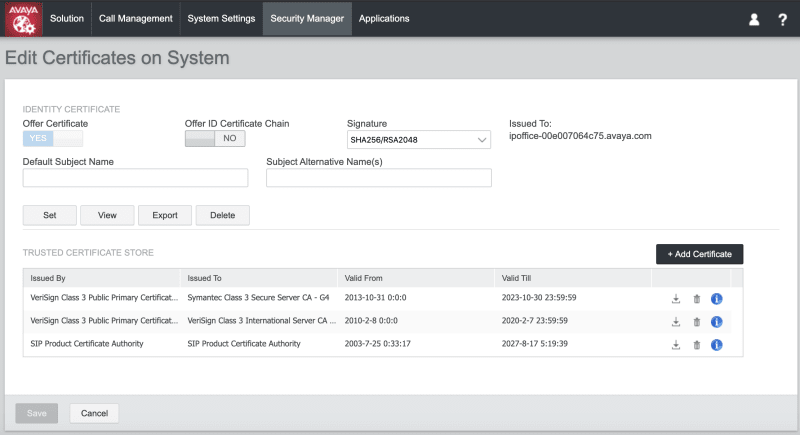800x435 pixels.
Task: Select '2010-2-8 0:0:0' valid from cell
Action: tap(371, 320)
